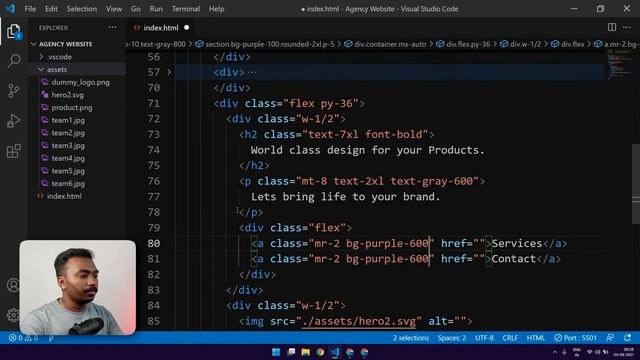Open the Terminal menu
640x360 pixels.
186,9
